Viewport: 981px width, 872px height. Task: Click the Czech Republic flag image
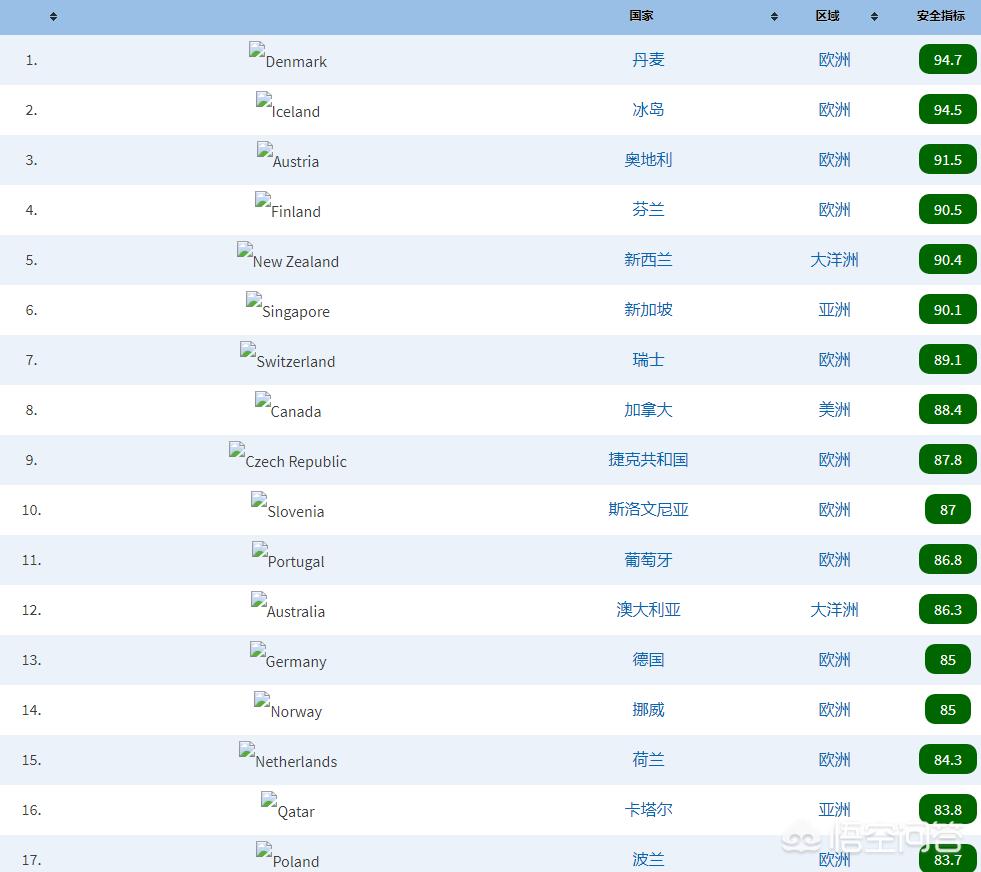click(x=237, y=450)
